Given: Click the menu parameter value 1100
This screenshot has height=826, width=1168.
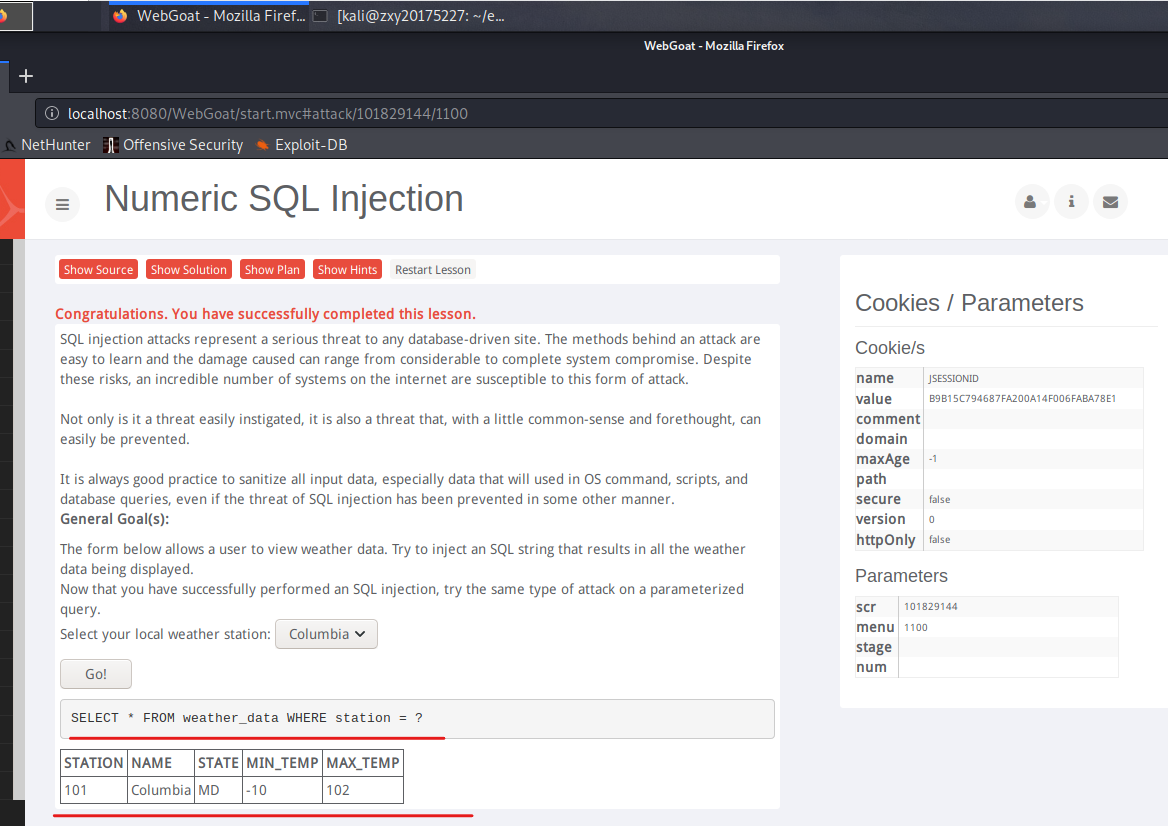Looking at the screenshot, I should pyautogui.click(x=915, y=627).
